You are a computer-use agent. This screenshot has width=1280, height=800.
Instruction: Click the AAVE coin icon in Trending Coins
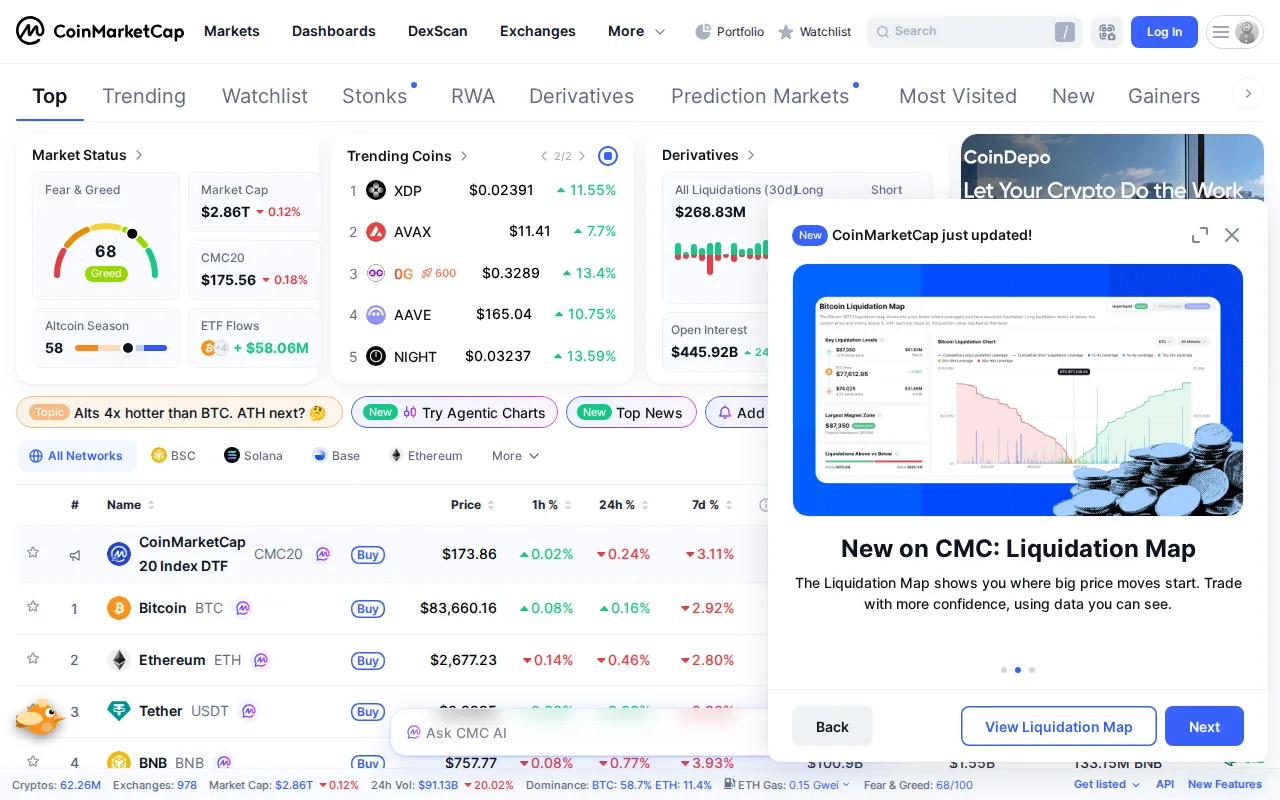tap(376, 315)
